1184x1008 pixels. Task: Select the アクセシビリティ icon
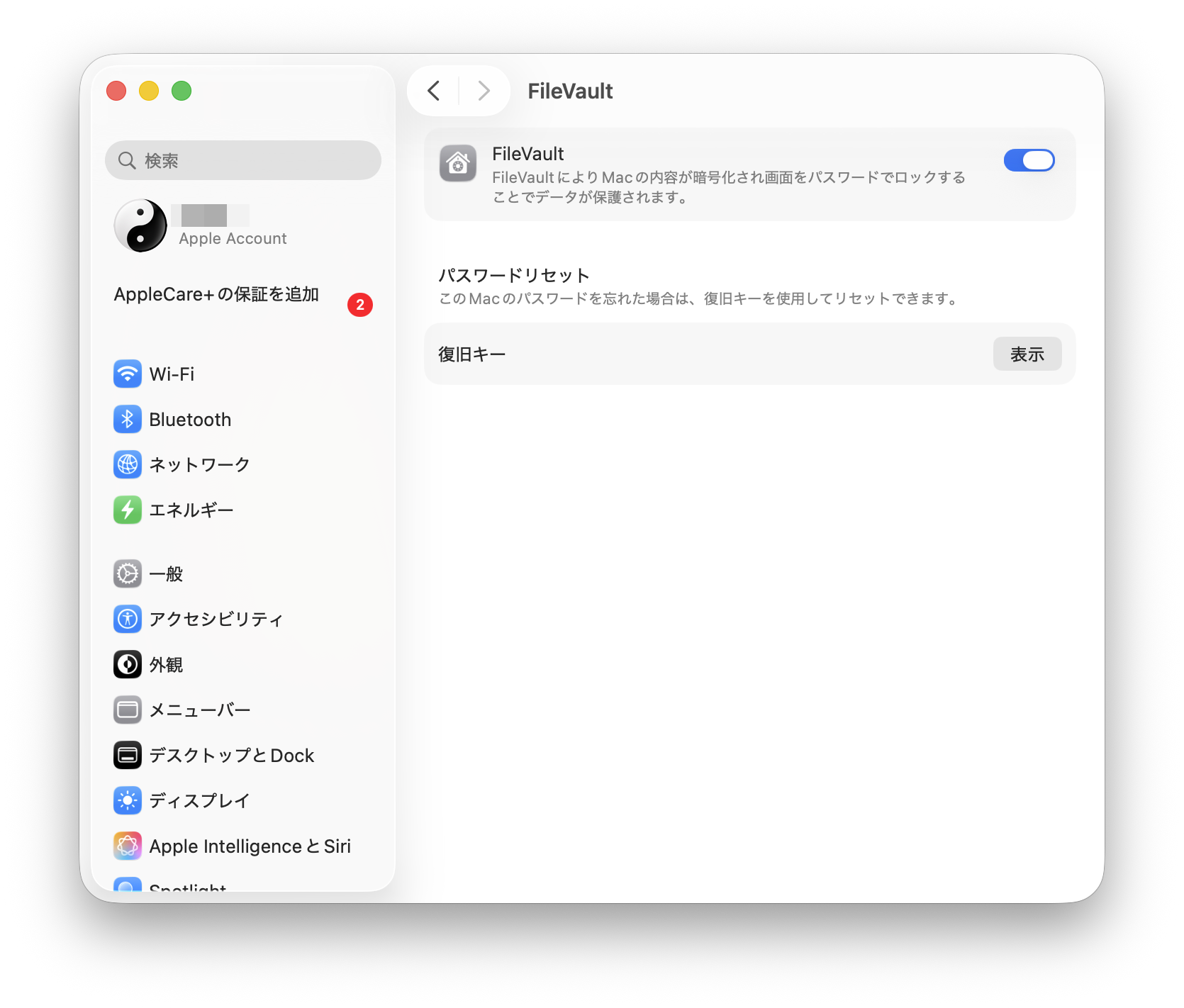(128, 619)
